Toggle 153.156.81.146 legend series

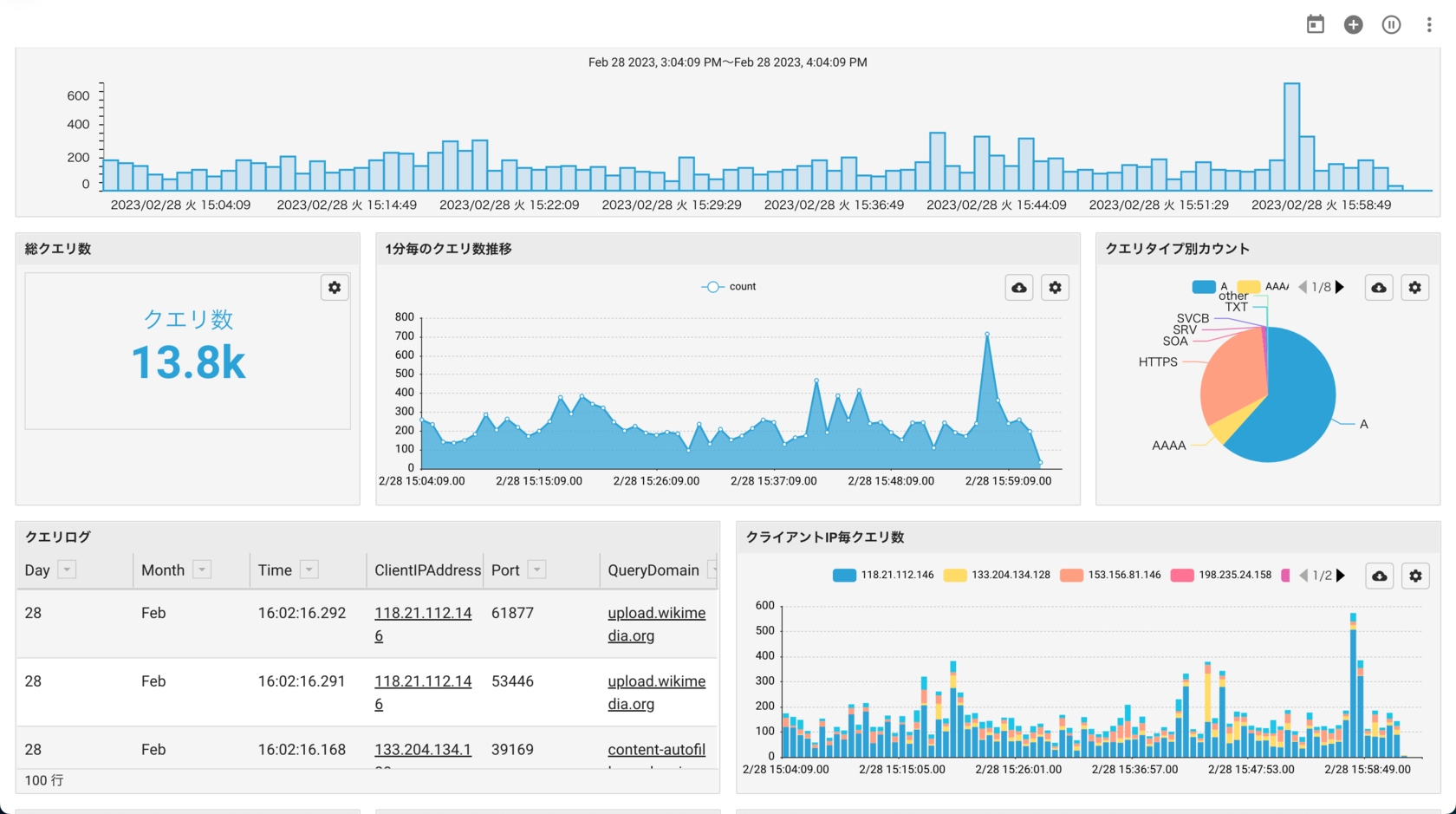pos(1110,576)
